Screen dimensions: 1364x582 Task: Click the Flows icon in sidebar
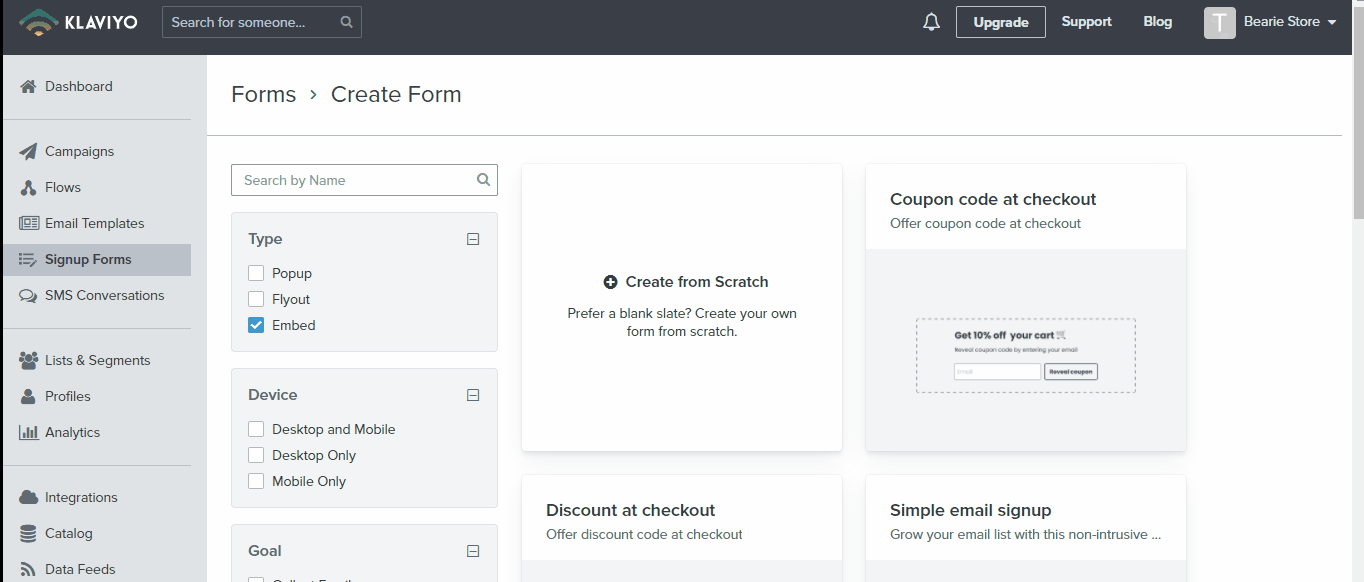[28, 187]
